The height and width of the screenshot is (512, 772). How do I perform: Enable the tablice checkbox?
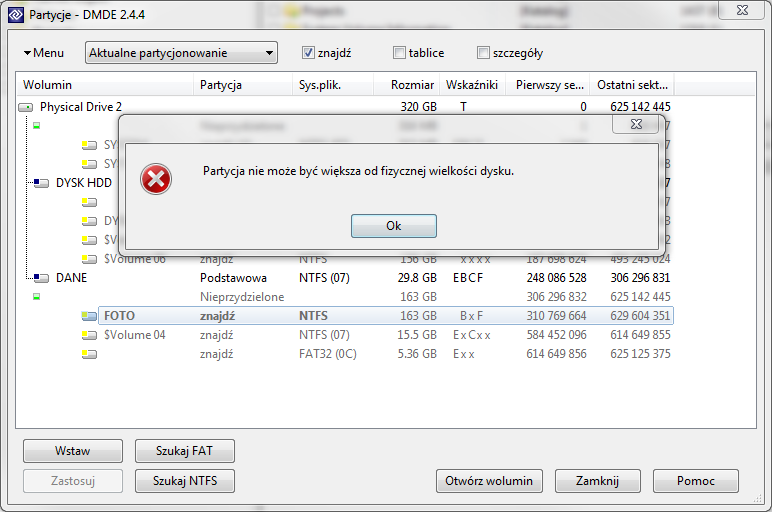pos(399,53)
